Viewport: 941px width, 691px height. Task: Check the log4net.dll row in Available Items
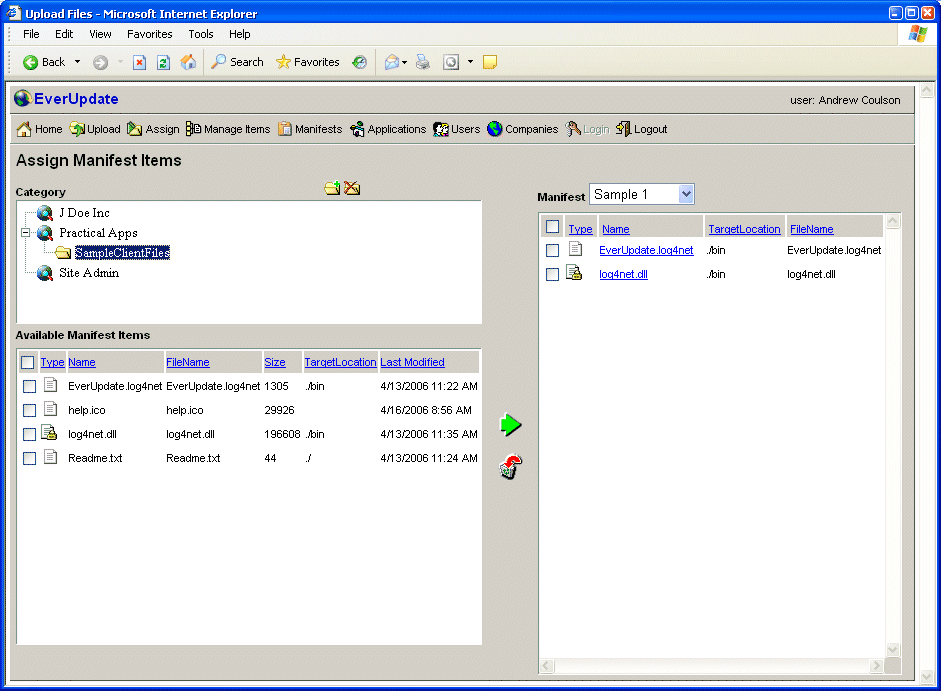pyautogui.click(x=29, y=434)
